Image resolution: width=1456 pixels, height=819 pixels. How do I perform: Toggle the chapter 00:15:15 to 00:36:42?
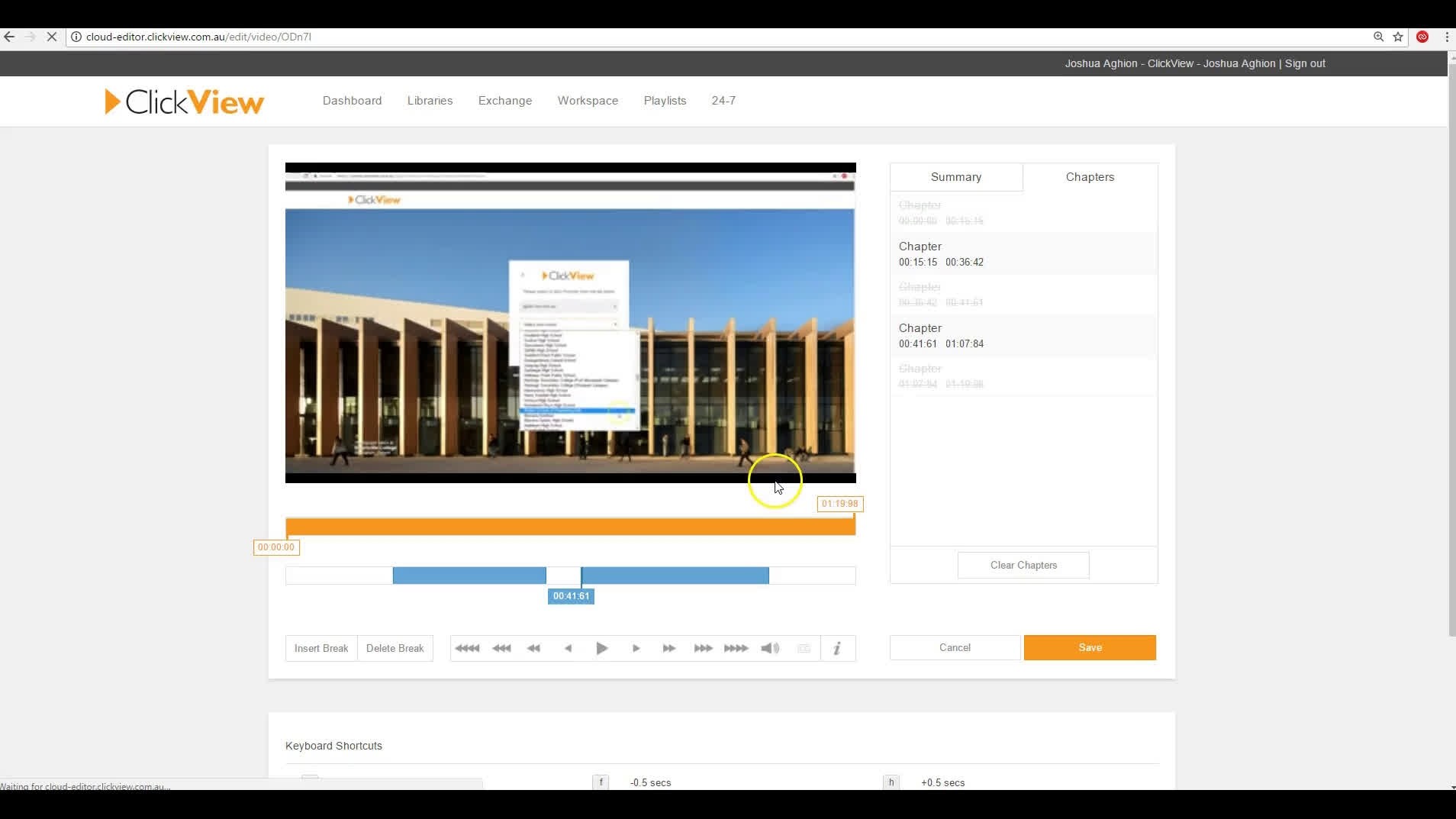[1023, 254]
